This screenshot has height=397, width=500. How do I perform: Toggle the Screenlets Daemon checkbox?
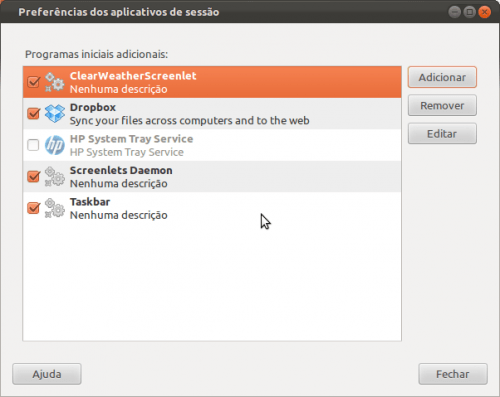[33, 176]
